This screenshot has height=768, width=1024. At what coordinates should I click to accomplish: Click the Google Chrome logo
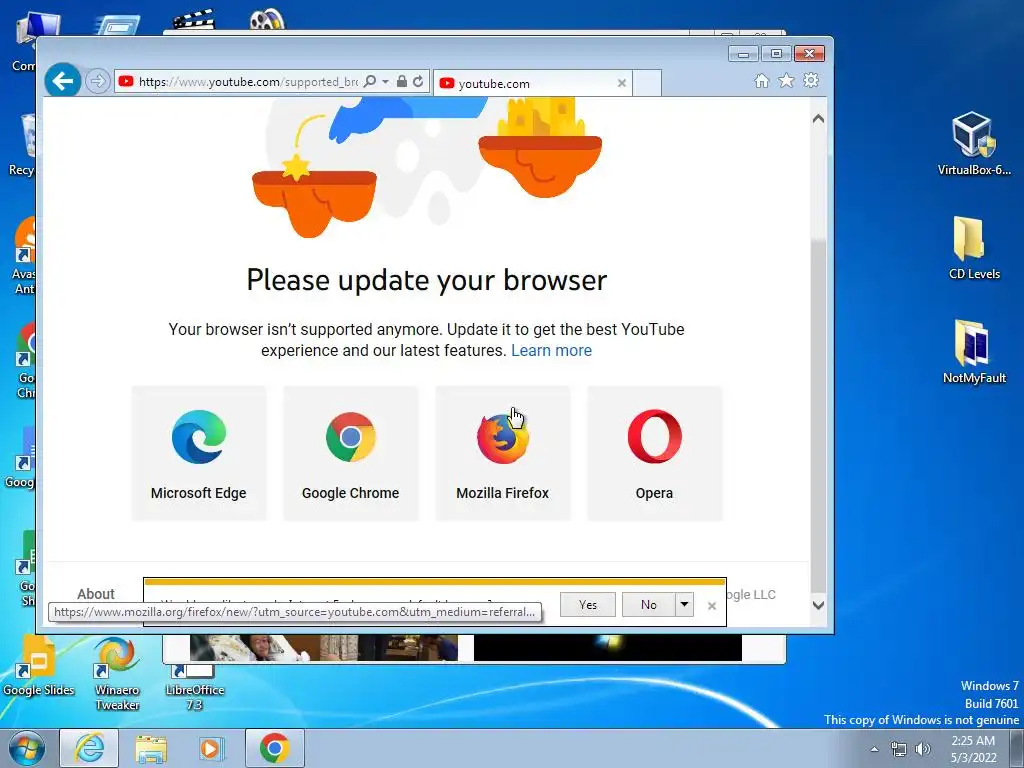[x=351, y=437]
